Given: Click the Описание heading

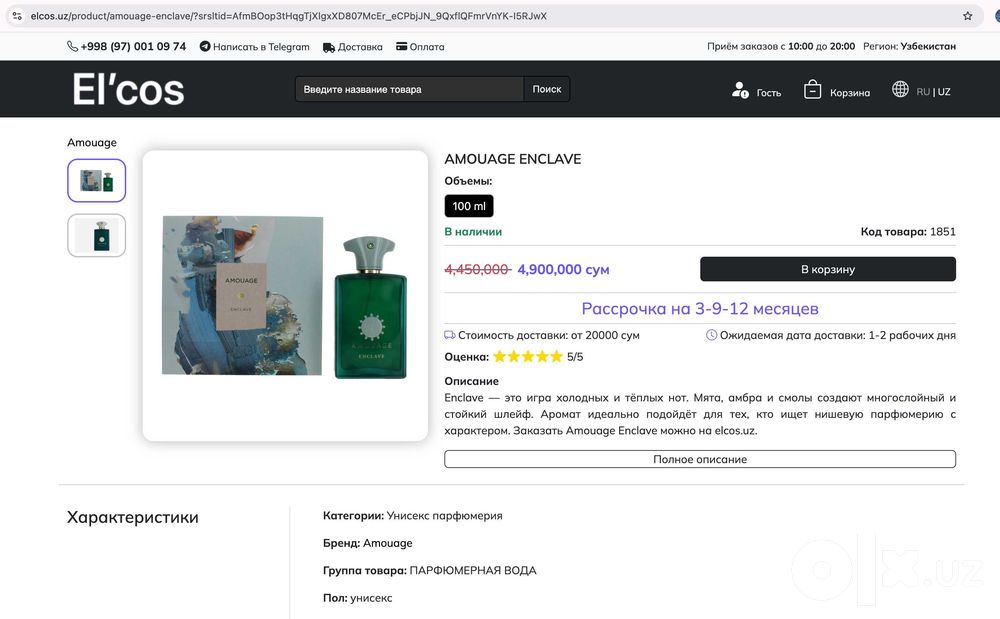Looking at the screenshot, I should [x=471, y=381].
